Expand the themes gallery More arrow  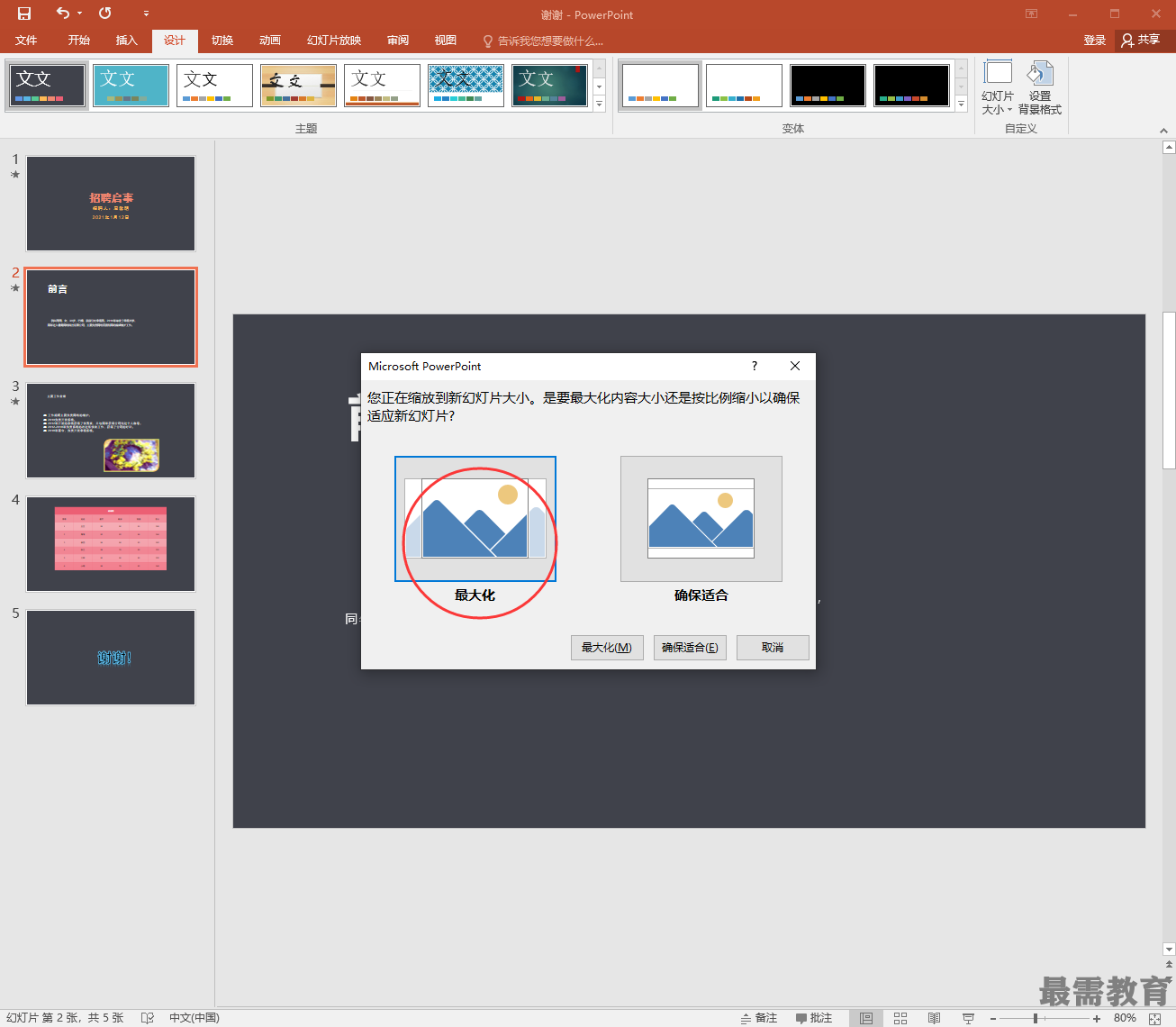600,104
